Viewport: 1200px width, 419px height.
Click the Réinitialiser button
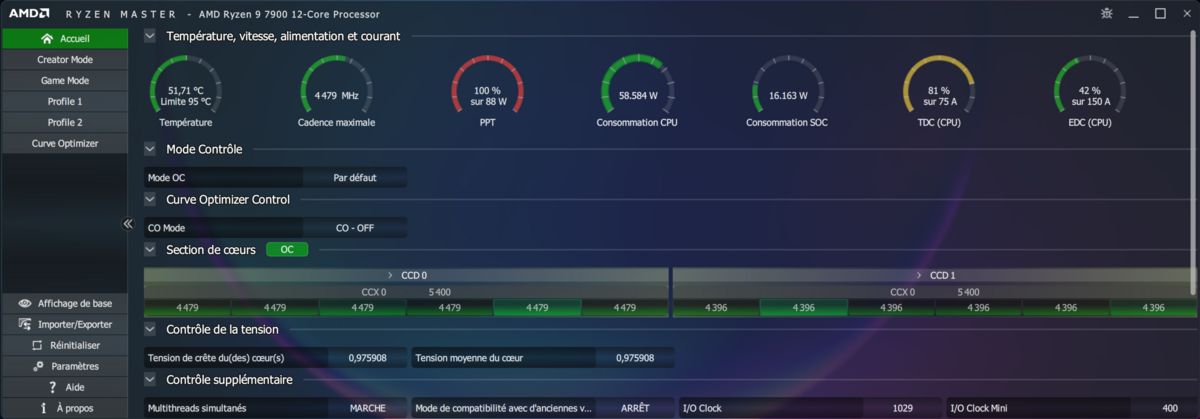65,345
